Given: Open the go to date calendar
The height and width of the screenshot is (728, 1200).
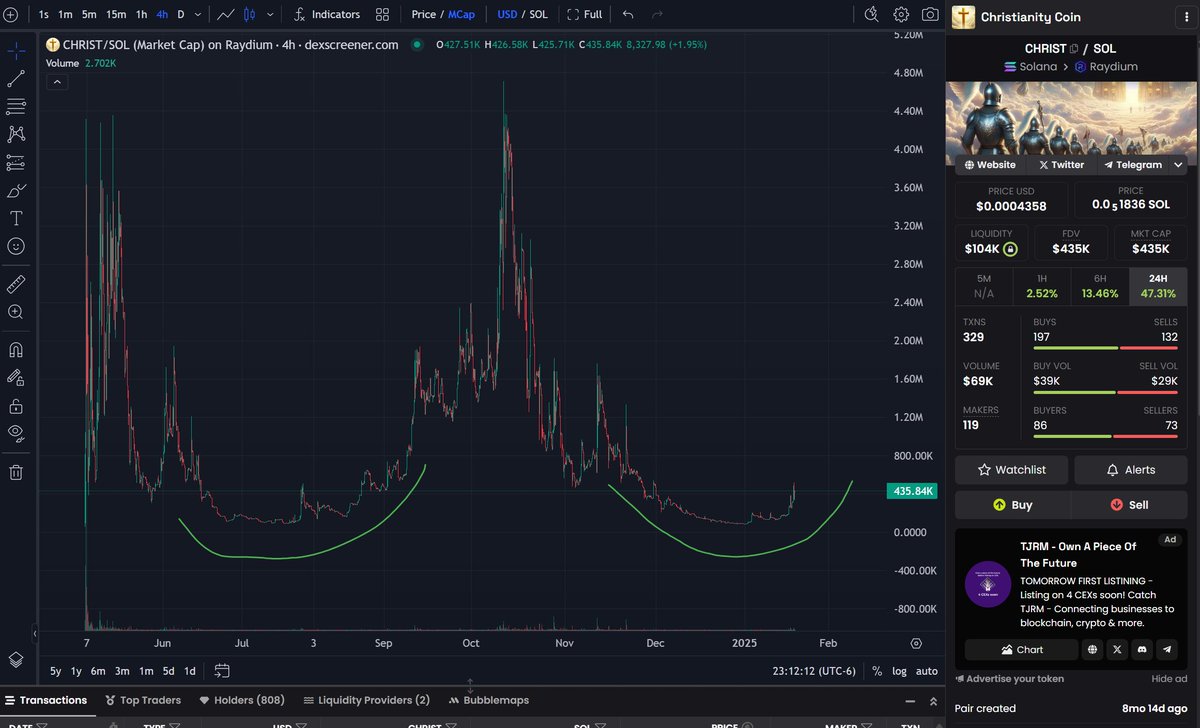Looking at the screenshot, I should click(222, 671).
